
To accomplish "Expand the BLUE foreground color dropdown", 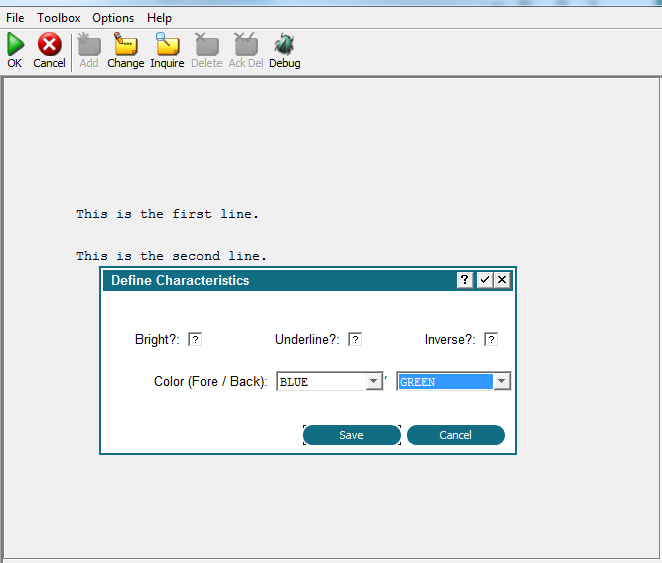I will (x=374, y=382).
